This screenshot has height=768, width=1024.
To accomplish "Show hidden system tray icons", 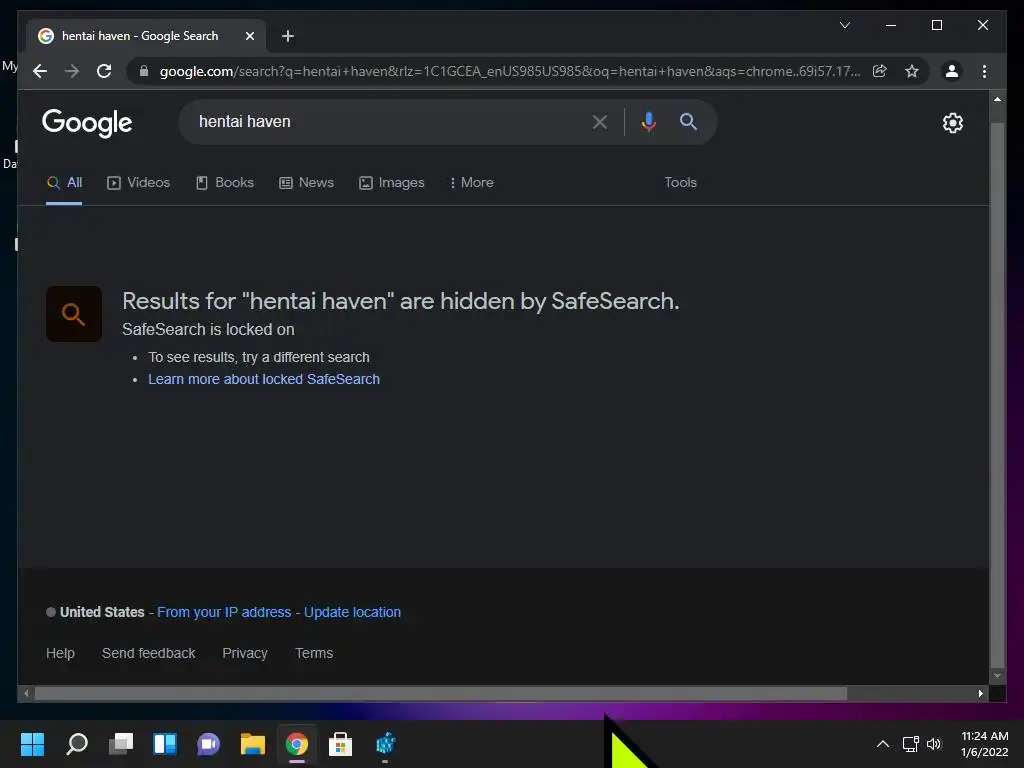I will tap(882, 744).
